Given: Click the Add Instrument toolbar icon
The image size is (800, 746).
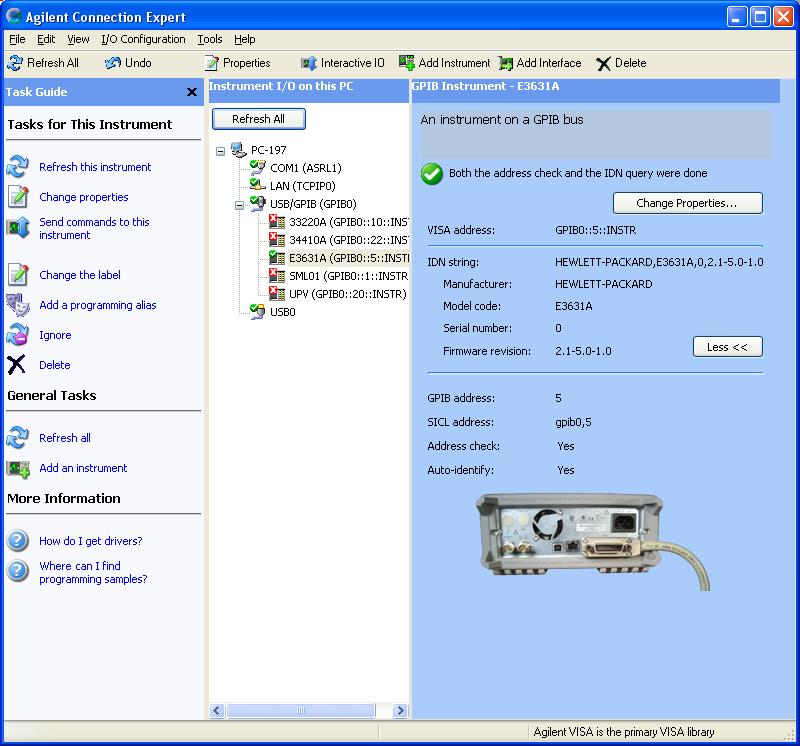Looking at the screenshot, I should pyautogui.click(x=407, y=62).
